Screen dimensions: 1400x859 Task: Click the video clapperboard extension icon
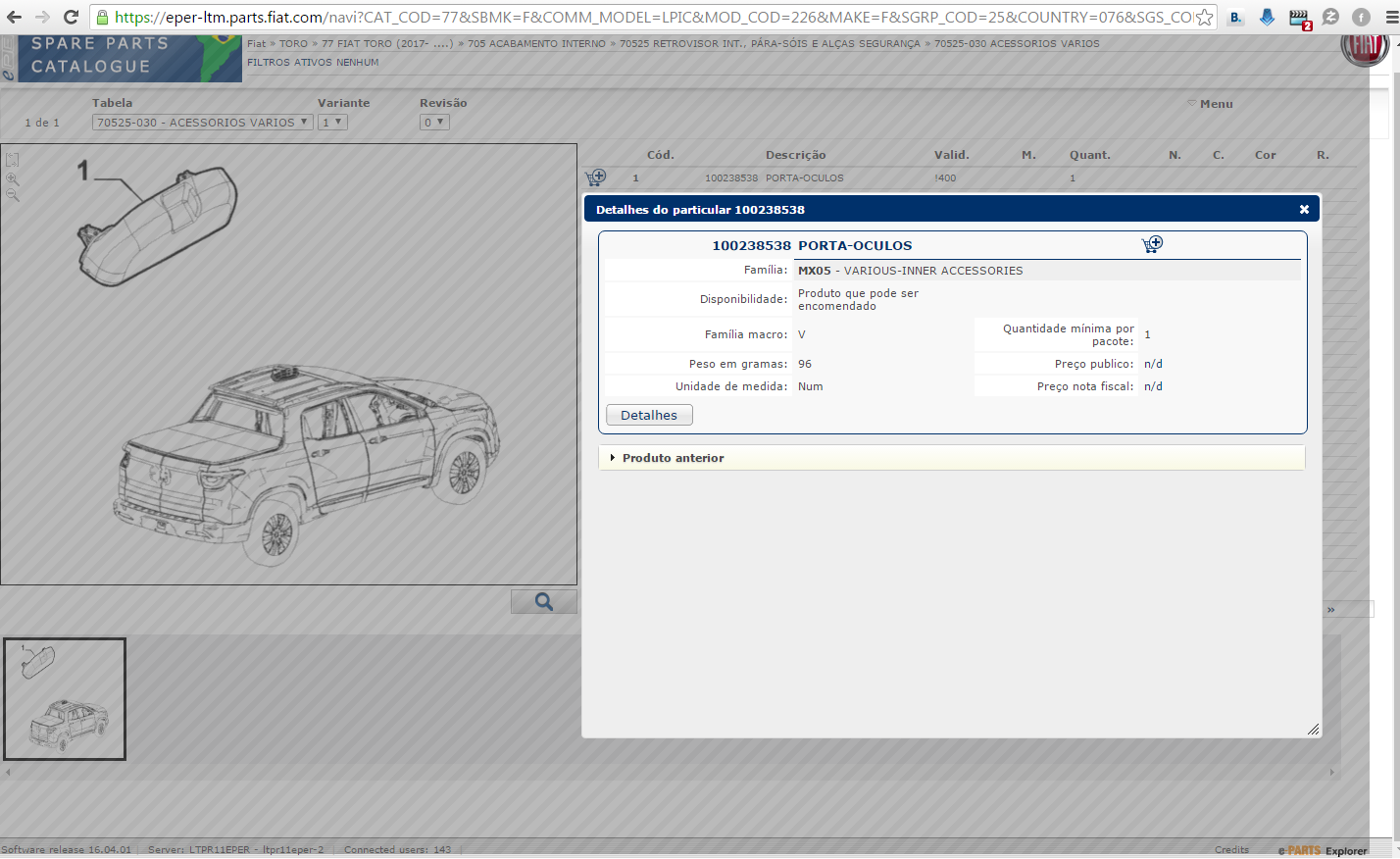1299,18
